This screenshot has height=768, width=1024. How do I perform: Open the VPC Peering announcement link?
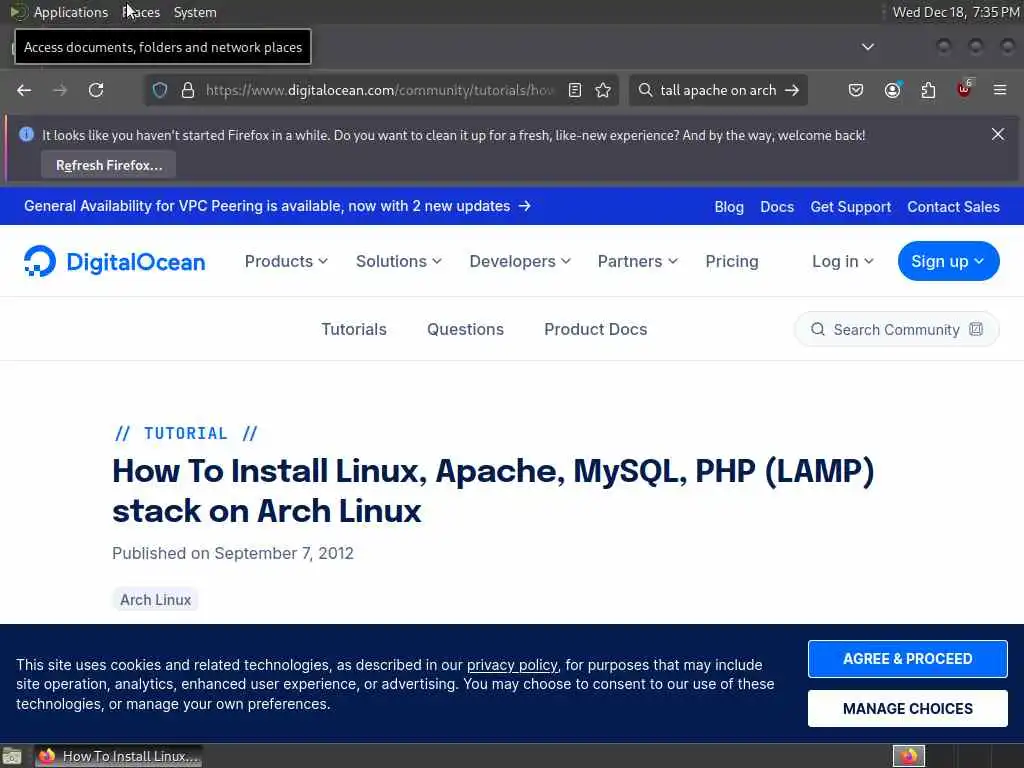pos(277,206)
